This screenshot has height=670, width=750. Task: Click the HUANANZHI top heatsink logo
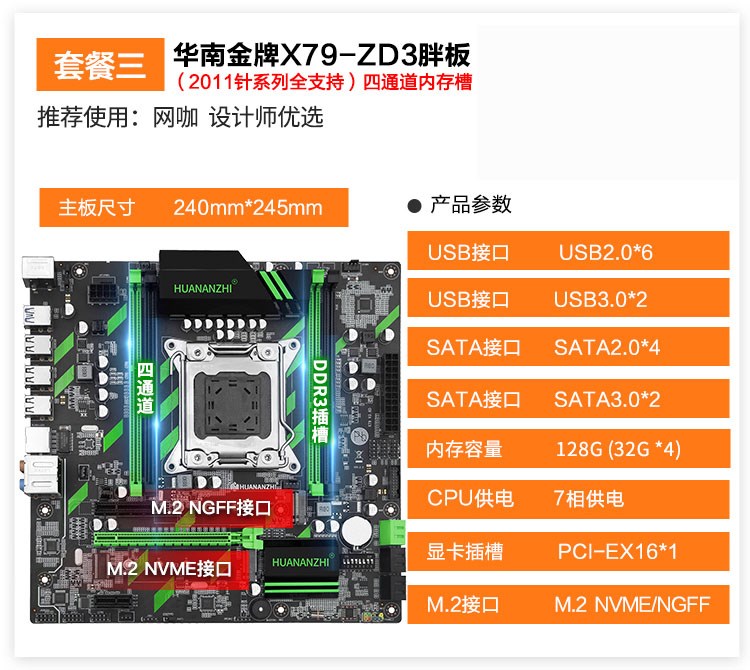[203, 288]
